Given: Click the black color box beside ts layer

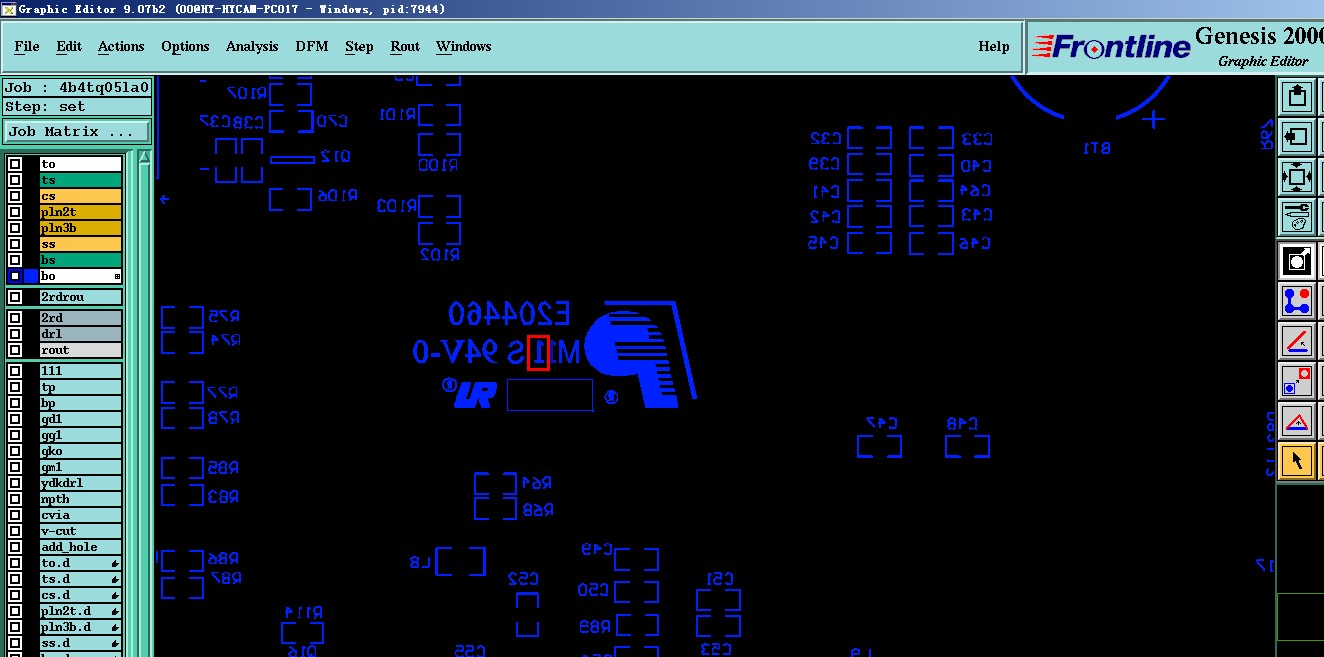Looking at the screenshot, I should [x=31, y=180].
